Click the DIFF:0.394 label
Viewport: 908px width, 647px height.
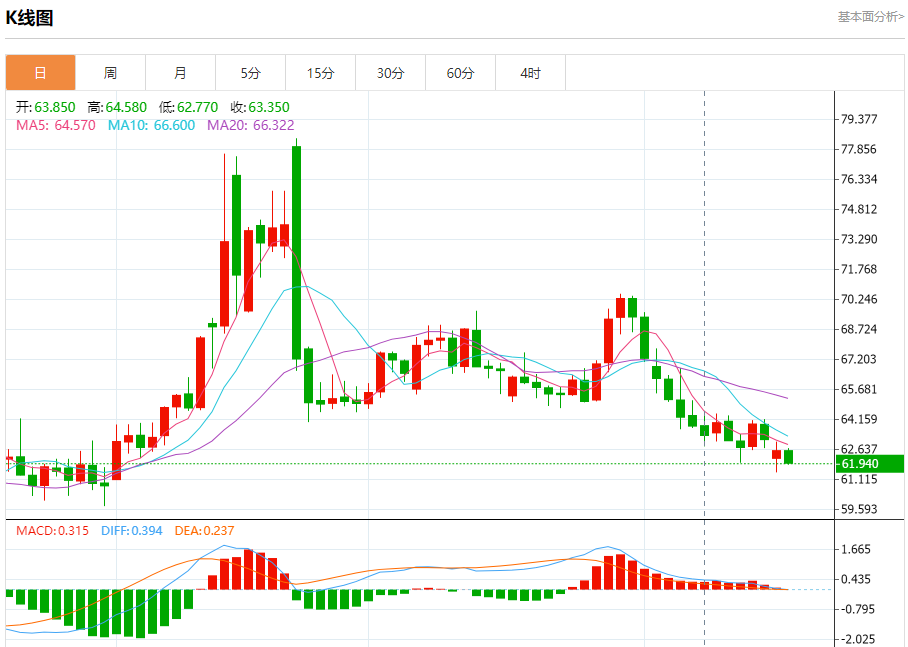tap(131, 531)
